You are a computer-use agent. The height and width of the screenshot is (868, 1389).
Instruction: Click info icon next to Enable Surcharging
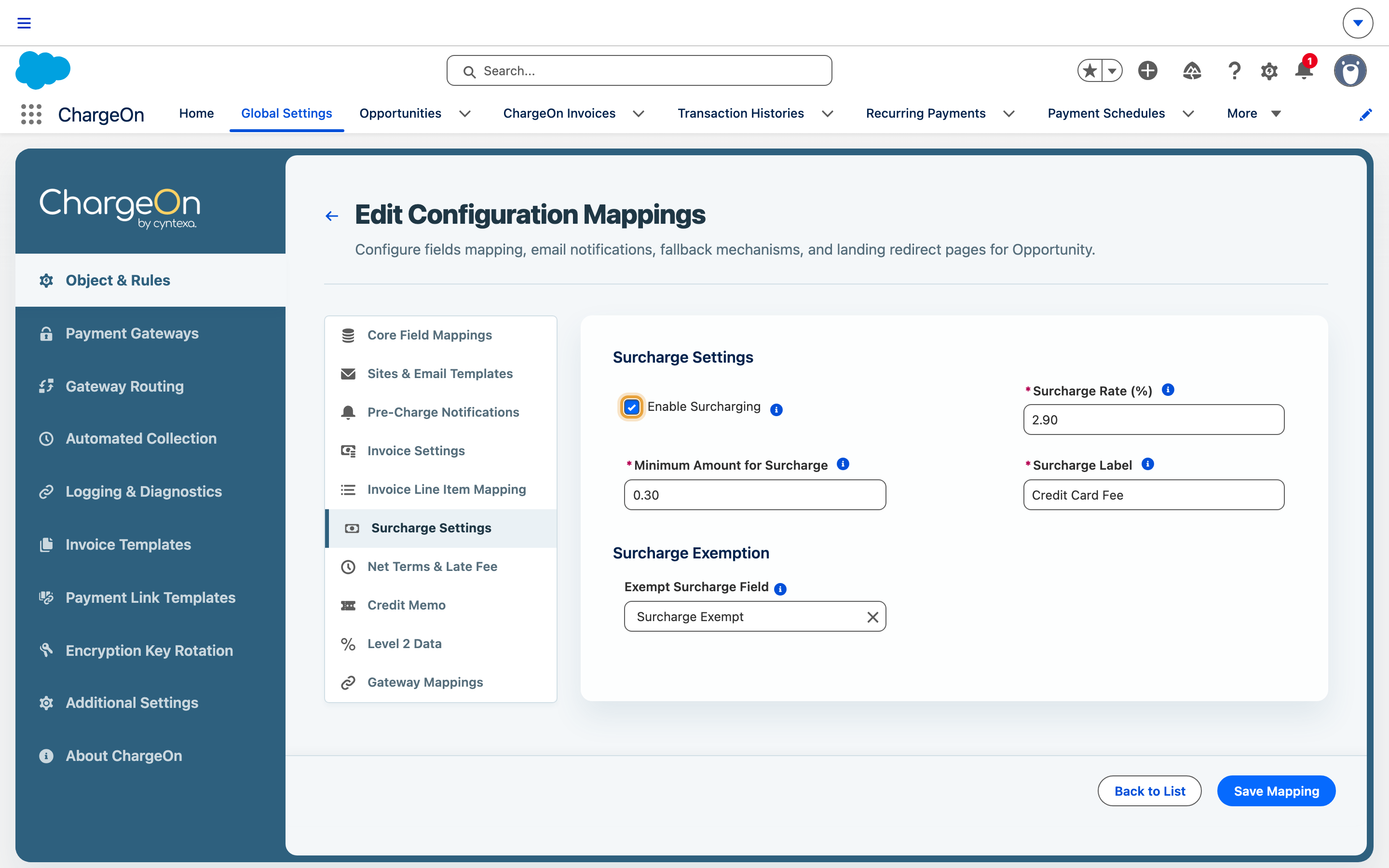pos(776,409)
